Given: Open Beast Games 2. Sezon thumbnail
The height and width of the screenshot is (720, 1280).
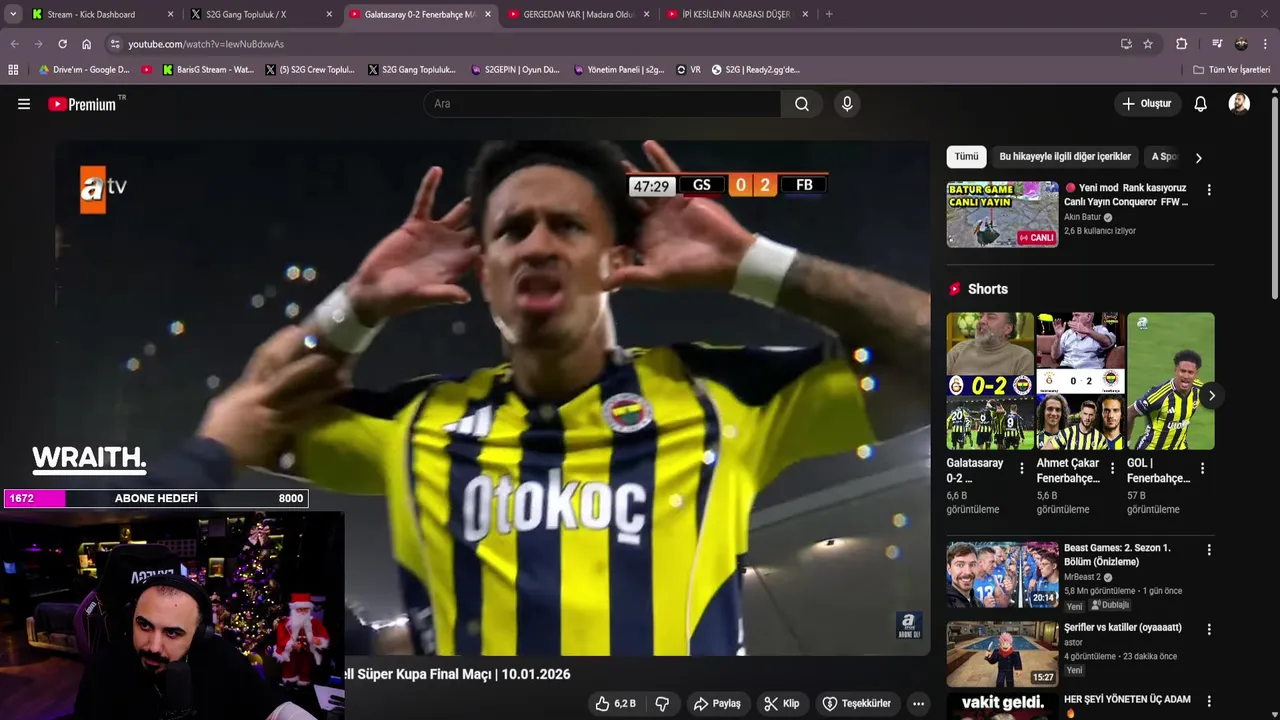Looking at the screenshot, I should point(1002,575).
